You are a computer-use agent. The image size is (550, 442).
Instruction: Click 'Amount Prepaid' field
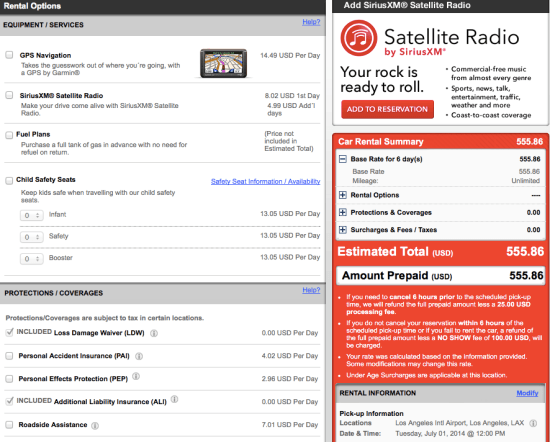point(441,276)
